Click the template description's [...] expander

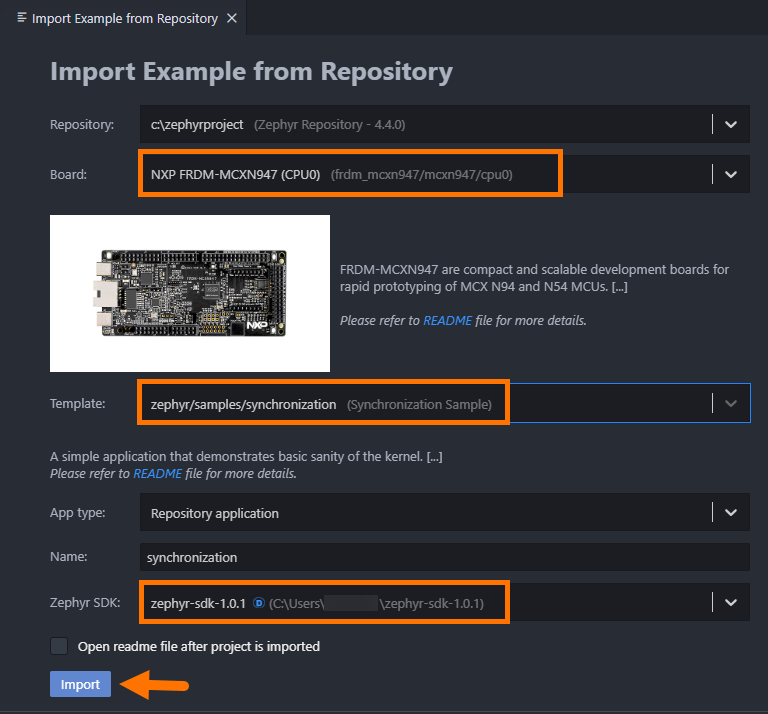click(434, 456)
